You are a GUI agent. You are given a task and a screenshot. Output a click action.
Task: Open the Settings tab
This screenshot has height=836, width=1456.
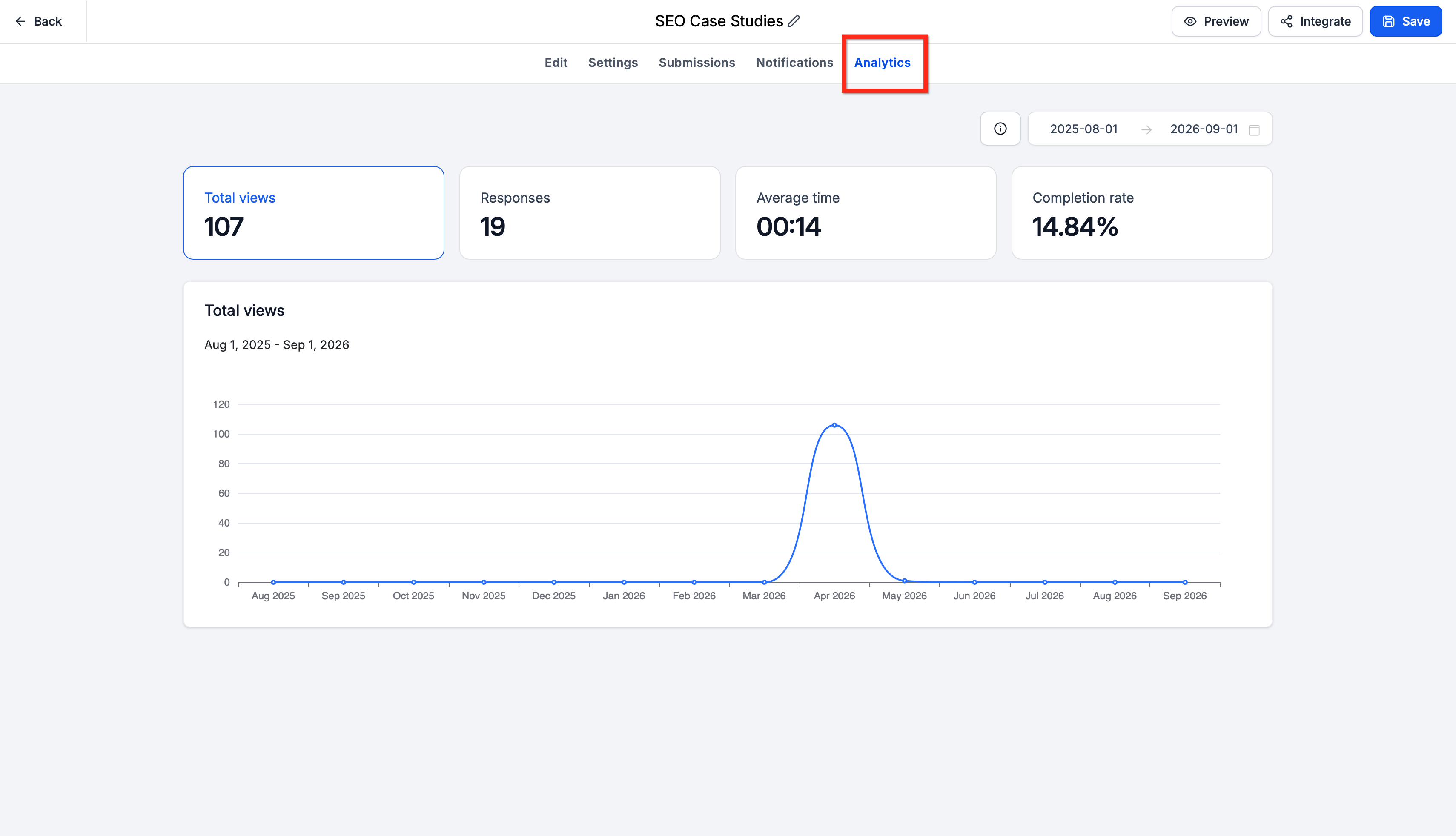tap(613, 63)
